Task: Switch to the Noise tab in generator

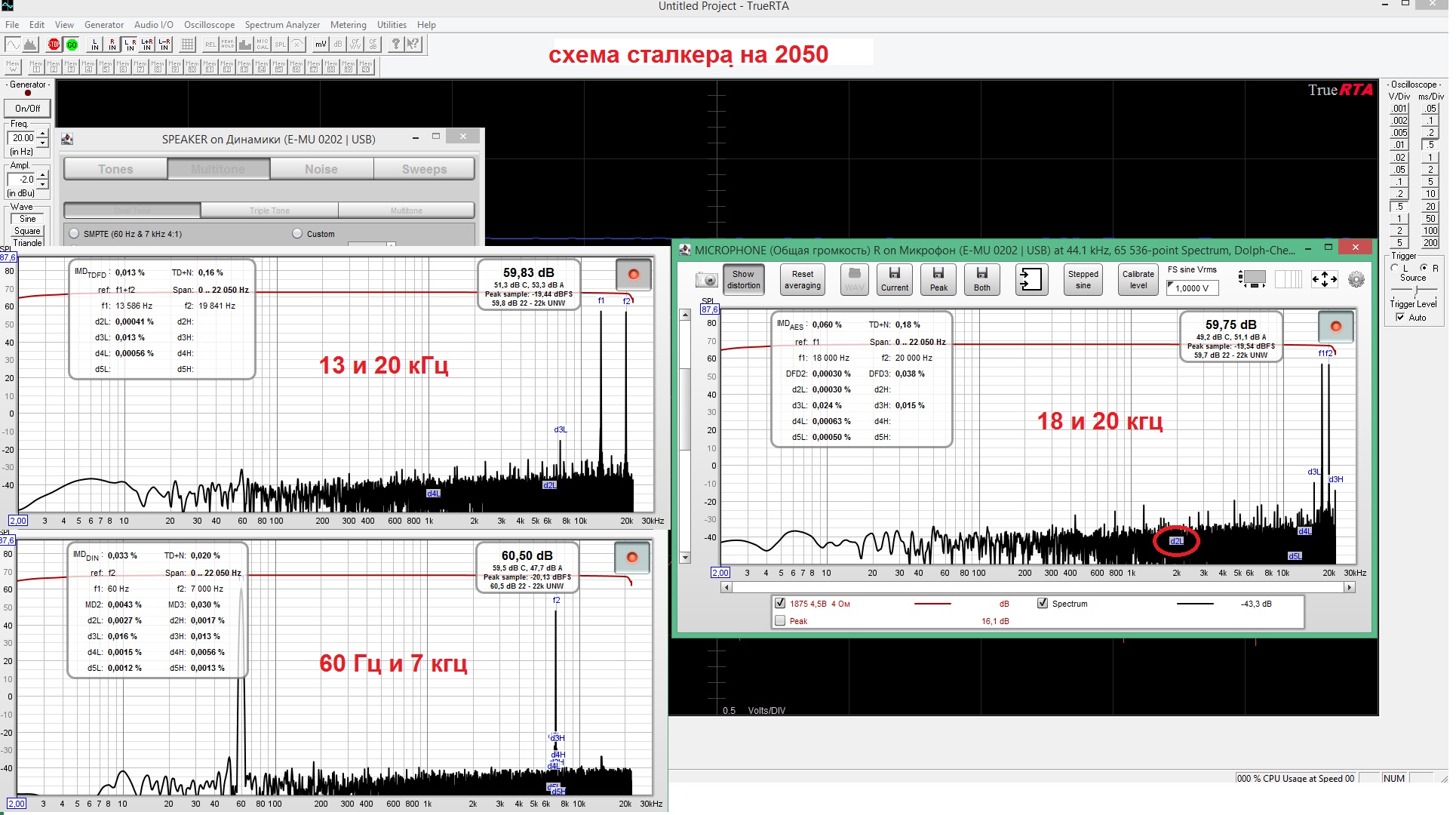Action: [321, 169]
